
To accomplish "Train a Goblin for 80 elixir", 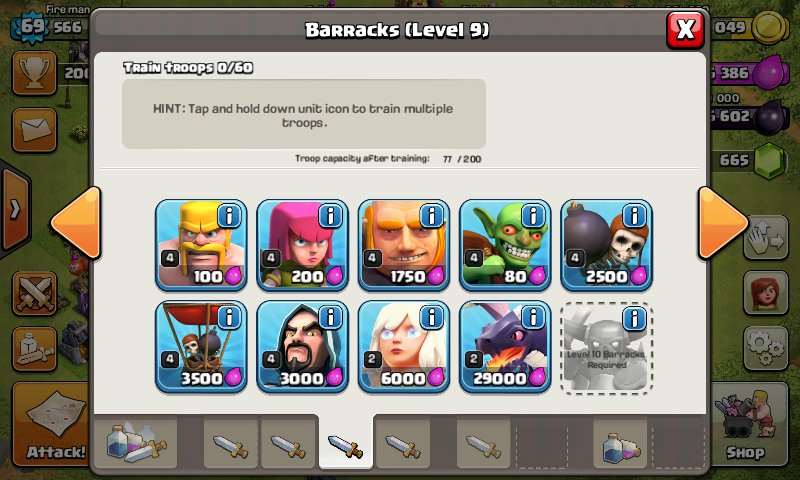I will [x=505, y=245].
